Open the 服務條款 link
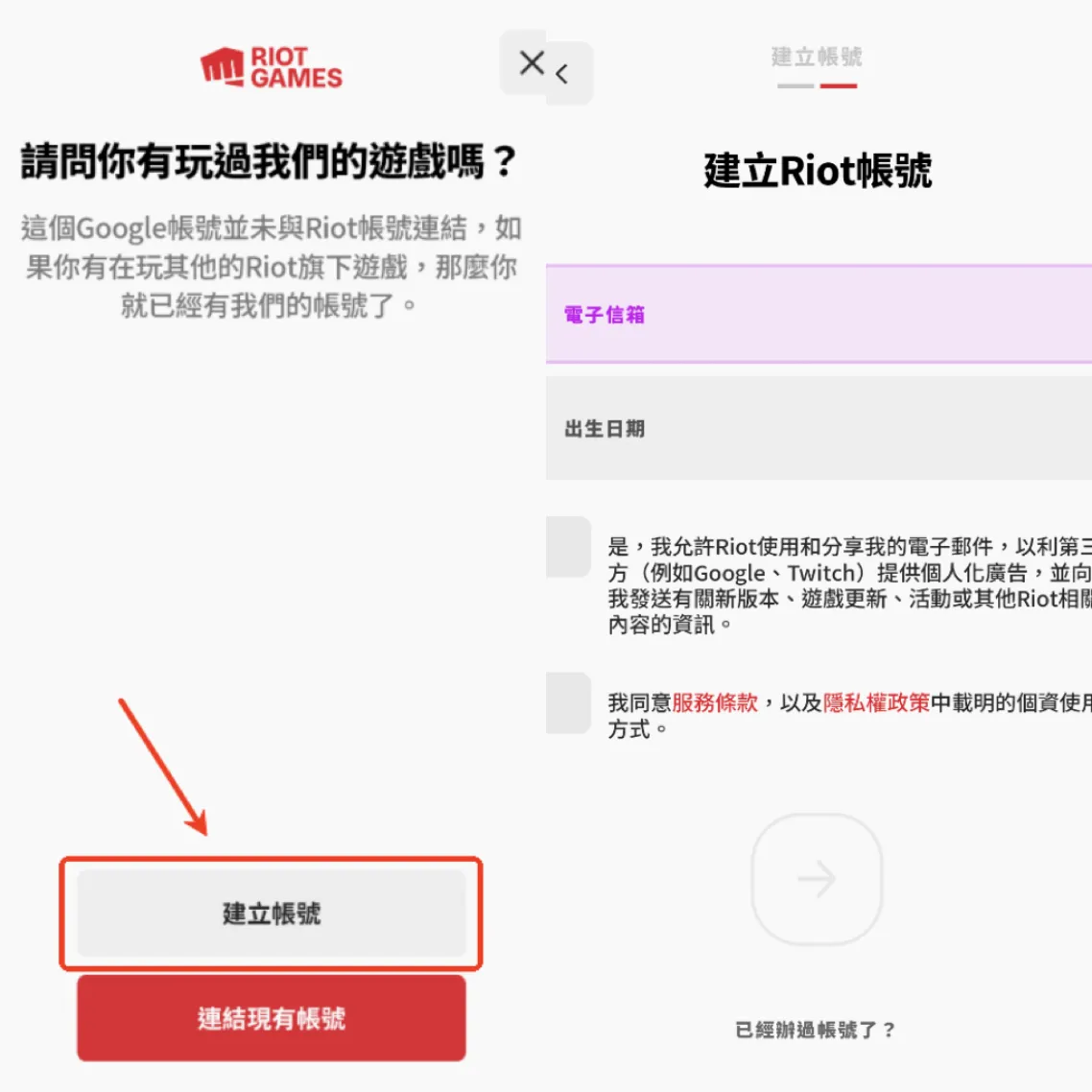Image resolution: width=1092 pixels, height=1092 pixels. (715, 702)
